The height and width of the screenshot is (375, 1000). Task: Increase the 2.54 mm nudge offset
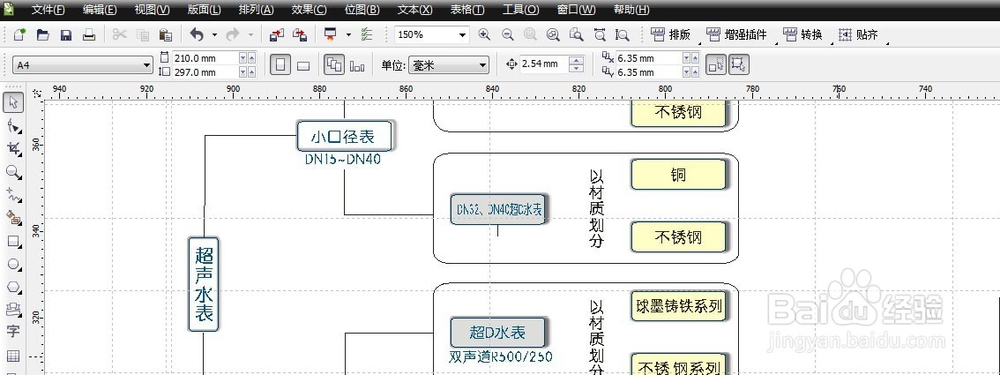577,61
